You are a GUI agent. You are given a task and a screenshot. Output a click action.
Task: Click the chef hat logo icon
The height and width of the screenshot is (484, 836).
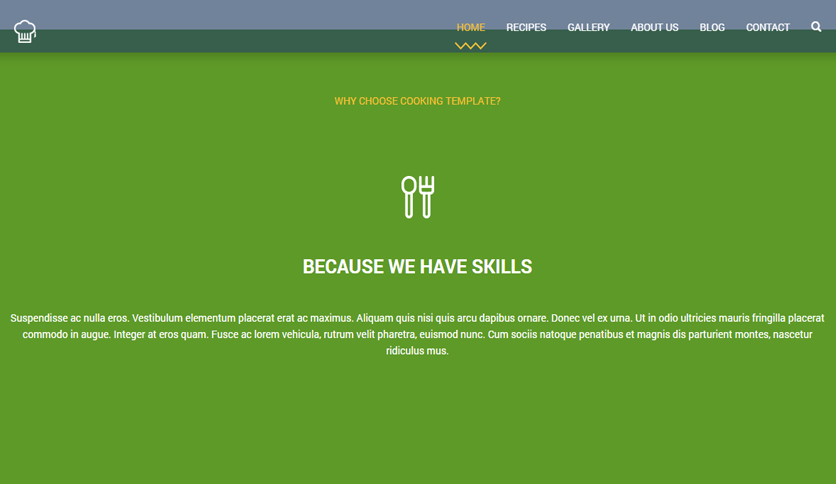click(x=25, y=31)
